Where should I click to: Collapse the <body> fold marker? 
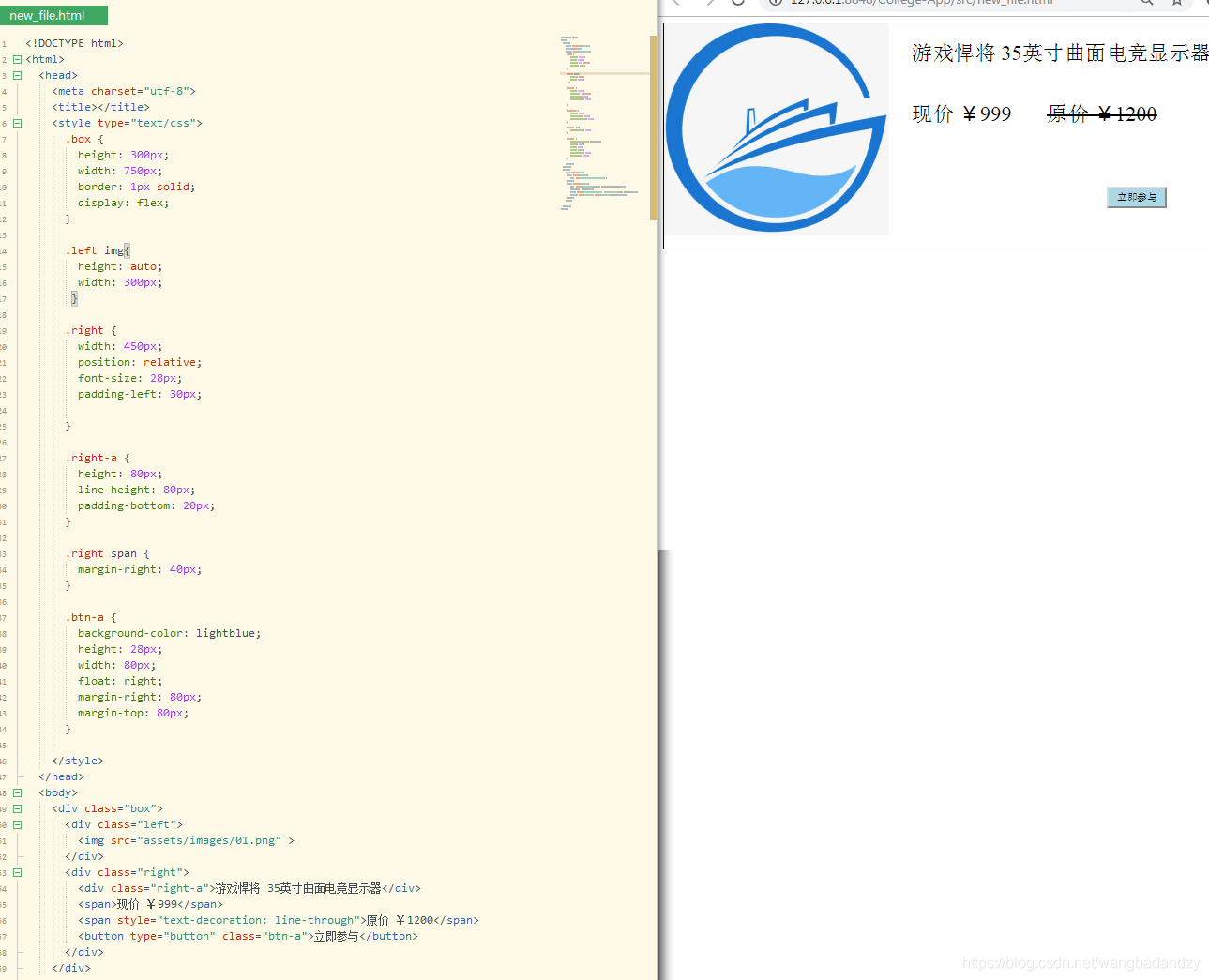[17, 792]
